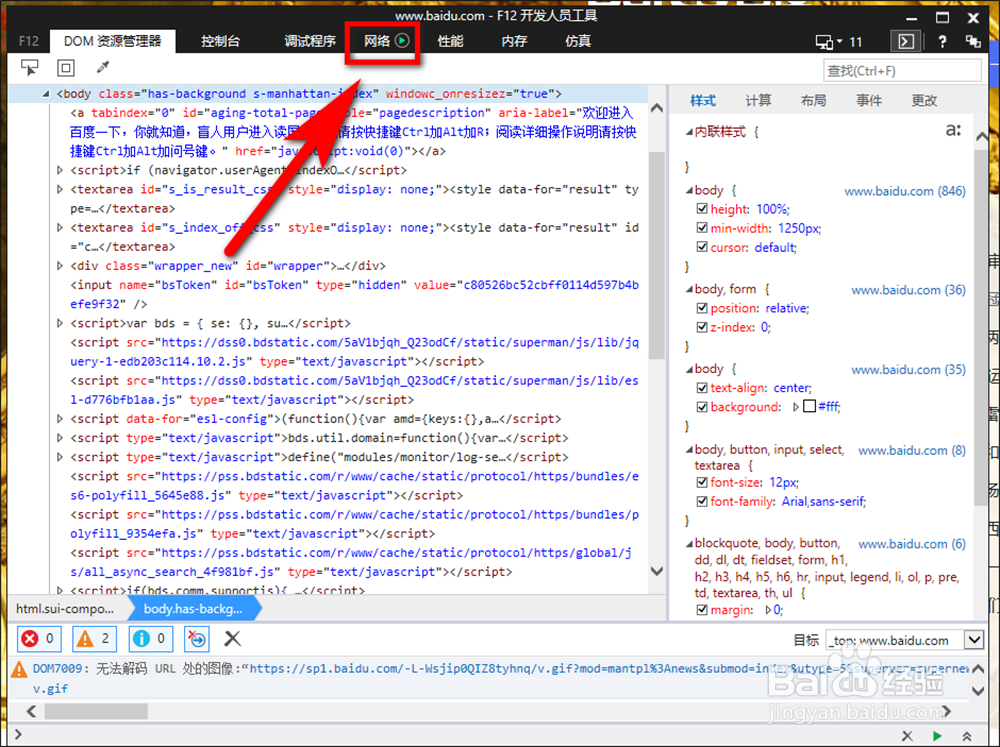Select html.sui-compo... breadcrumb

point(65,609)
